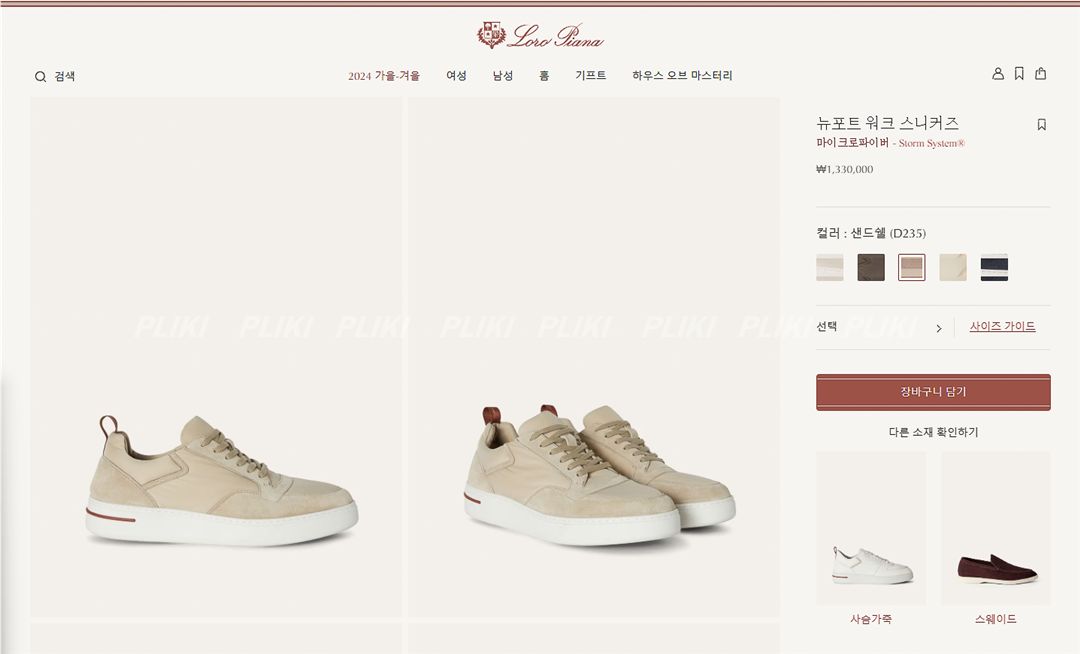Open the 2024 가을-겨울 menu
This screenshot has width=1080, height=654.
coord(384,76)
